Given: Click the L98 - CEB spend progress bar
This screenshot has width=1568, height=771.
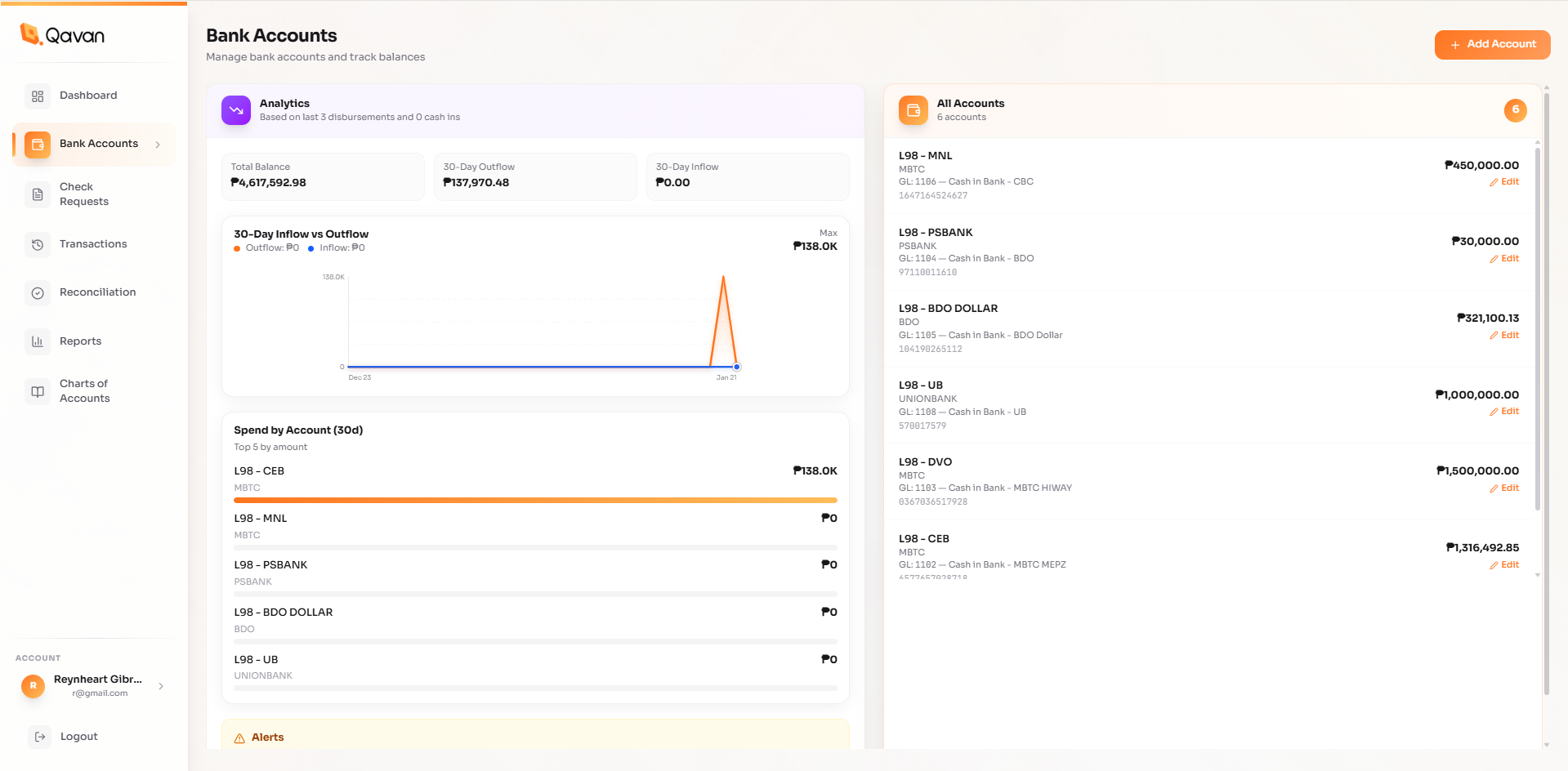Looking at the screenshot, I should point(535,500).
